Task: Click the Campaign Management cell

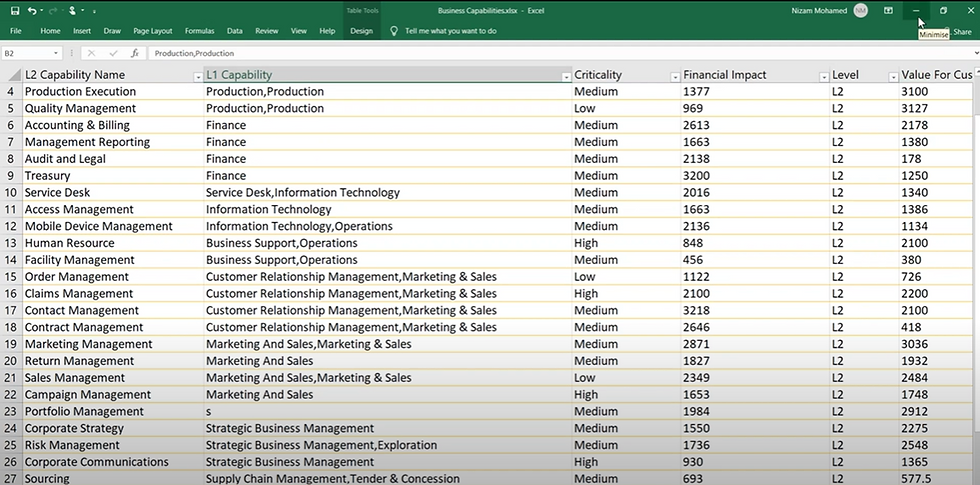Action: tap(113, 395)
